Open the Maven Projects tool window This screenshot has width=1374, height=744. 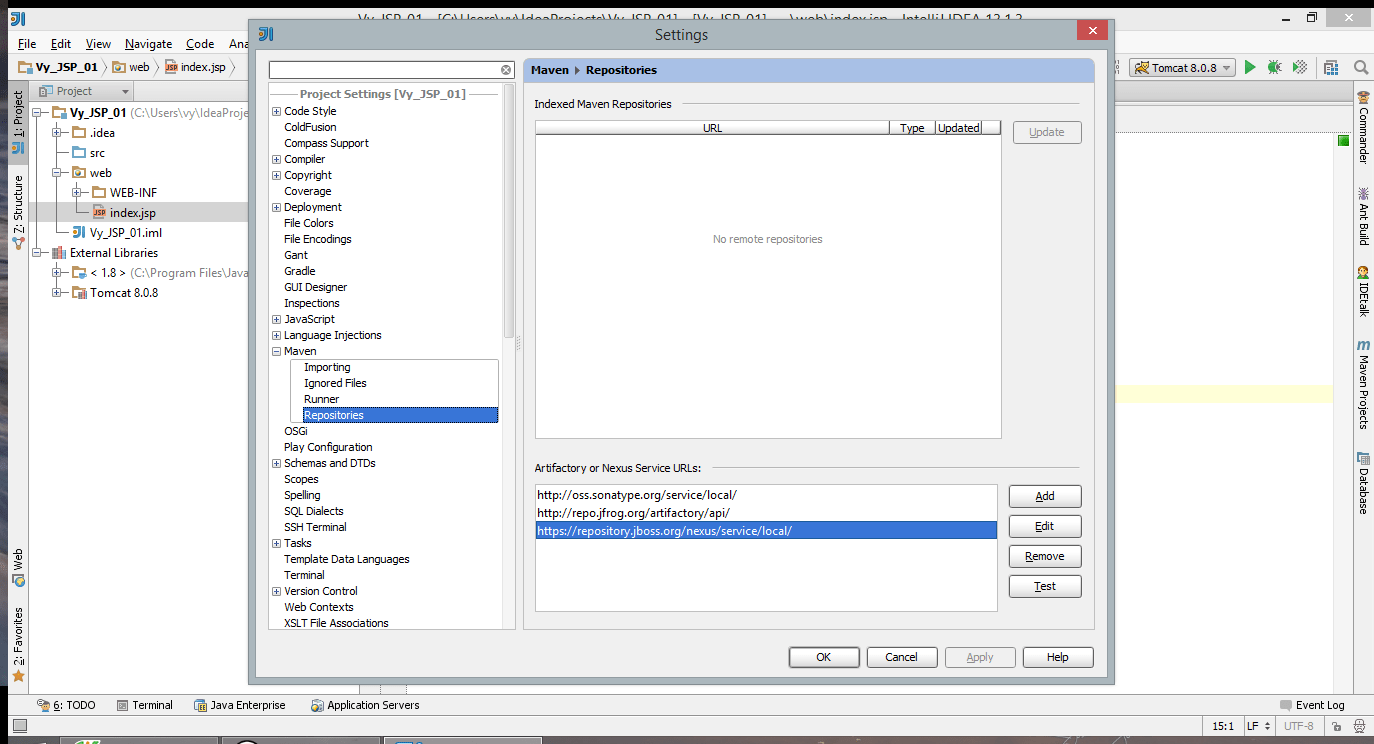click(1363, 384)
